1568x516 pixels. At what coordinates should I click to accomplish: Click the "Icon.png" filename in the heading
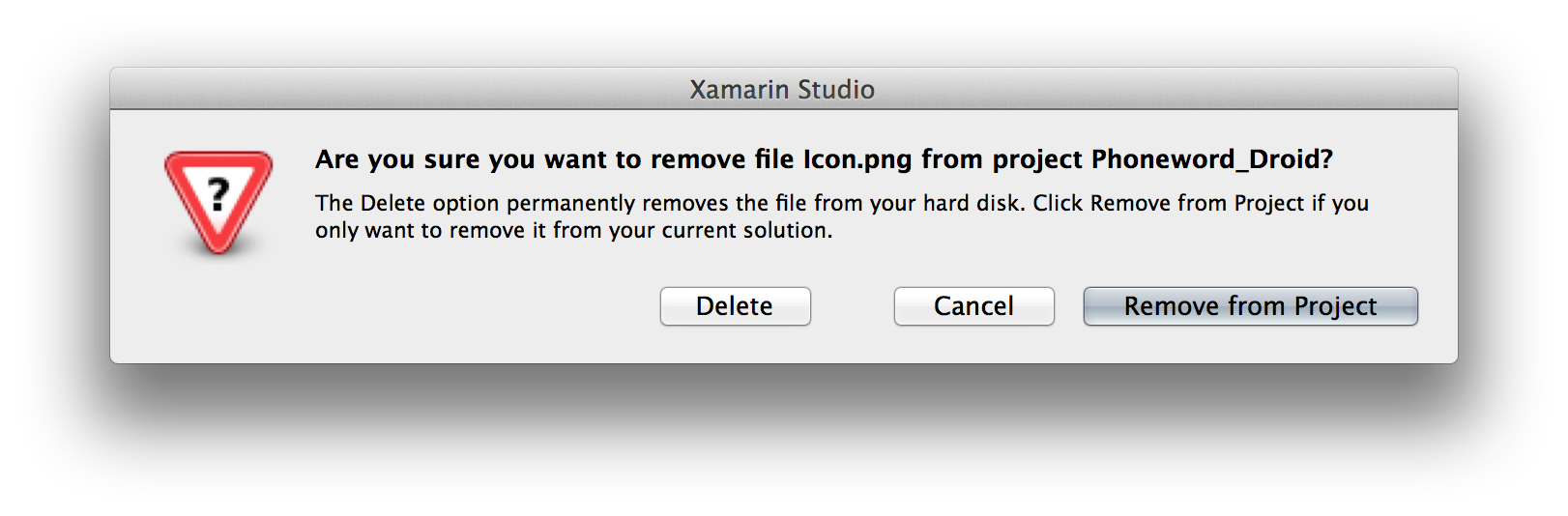(857, 159)
